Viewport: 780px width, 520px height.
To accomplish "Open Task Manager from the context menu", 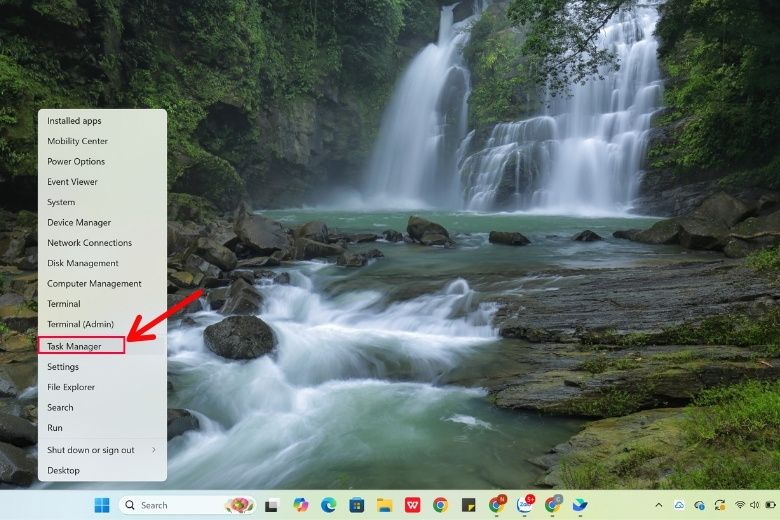I will 102,346.
